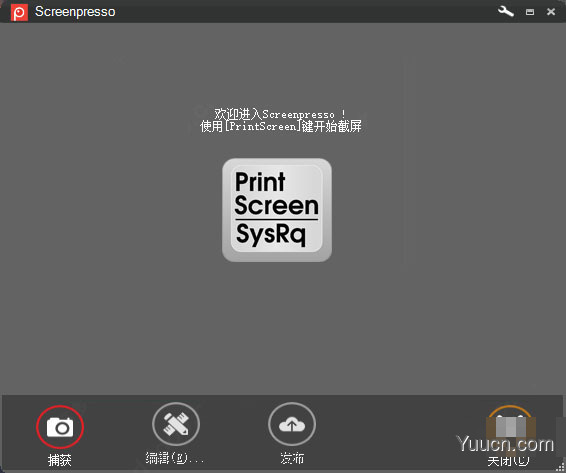Click the 发布 label under cloud icon
Image resolution: width=566 pixels, height=473 pixels.
[292, 458]
